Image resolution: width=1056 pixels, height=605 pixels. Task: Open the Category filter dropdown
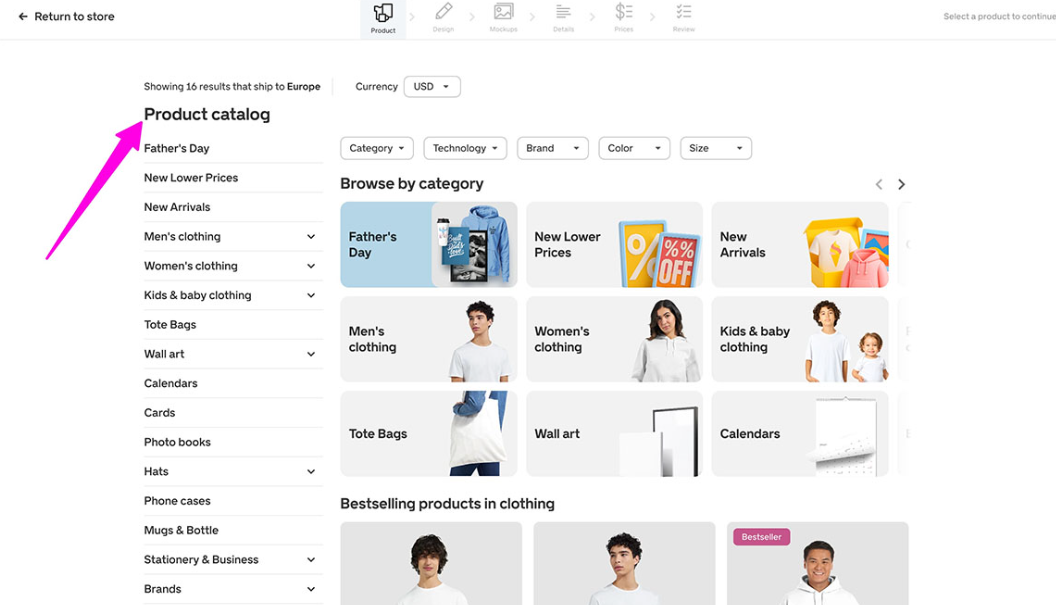click(377, 148)
